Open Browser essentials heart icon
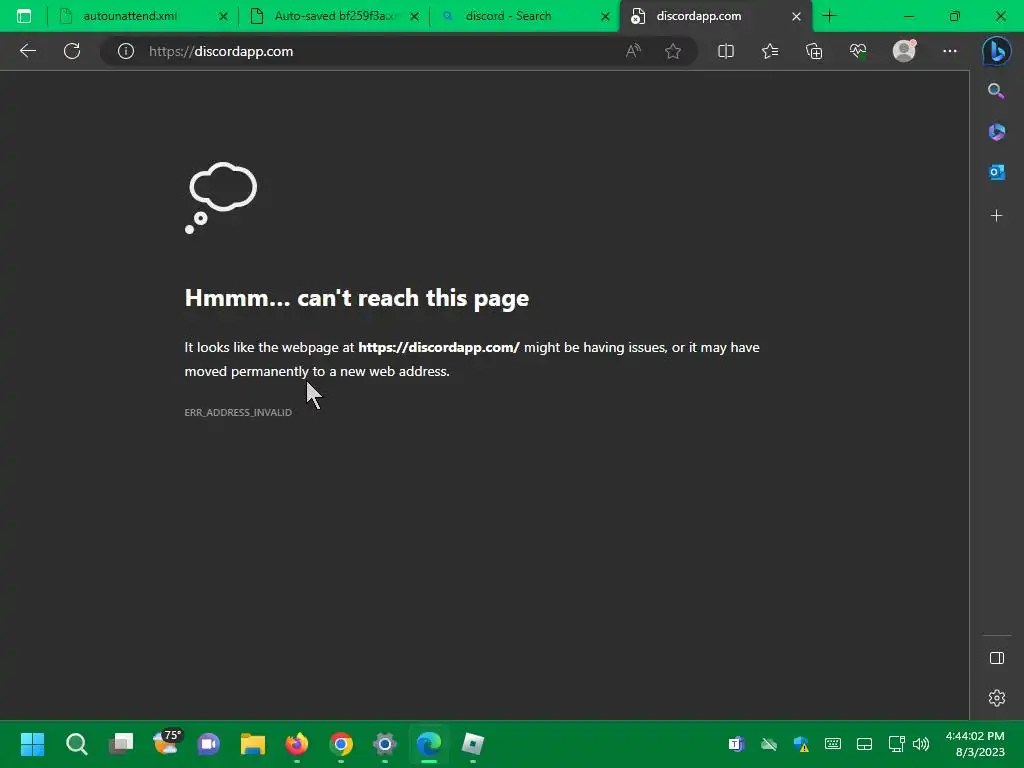 (858, 51)
